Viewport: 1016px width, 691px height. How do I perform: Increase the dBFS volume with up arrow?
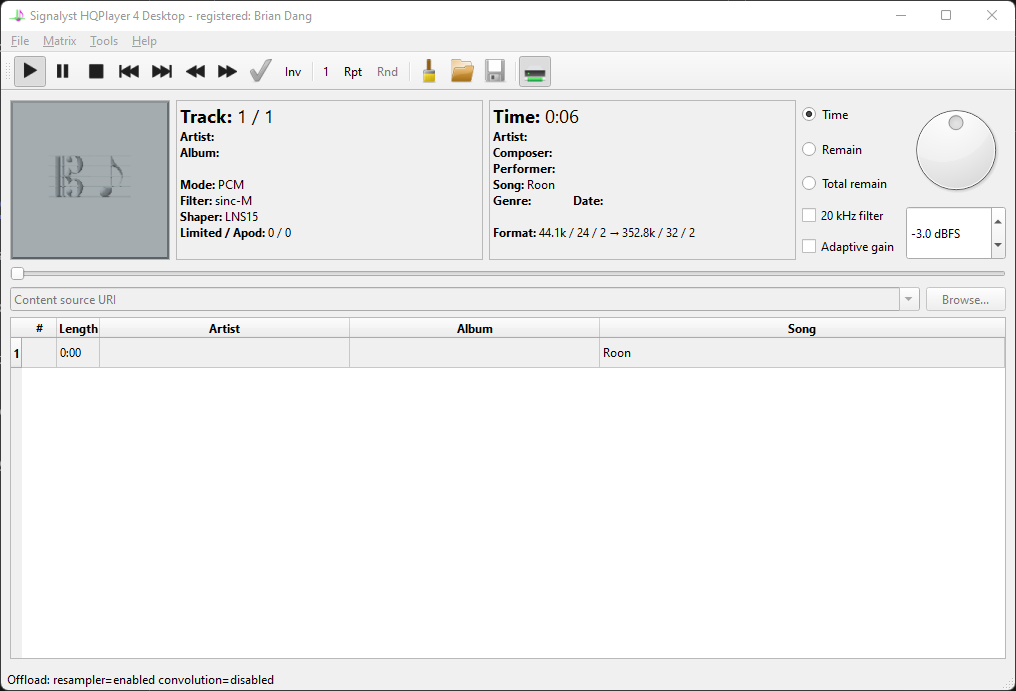point(997,222)
